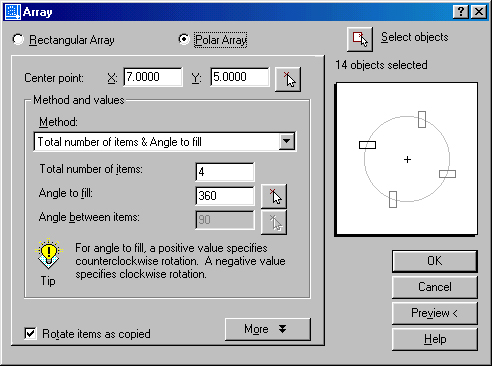Click the tip text about counterclockwise rotation
492x366 pixels.
click(180, 261)
